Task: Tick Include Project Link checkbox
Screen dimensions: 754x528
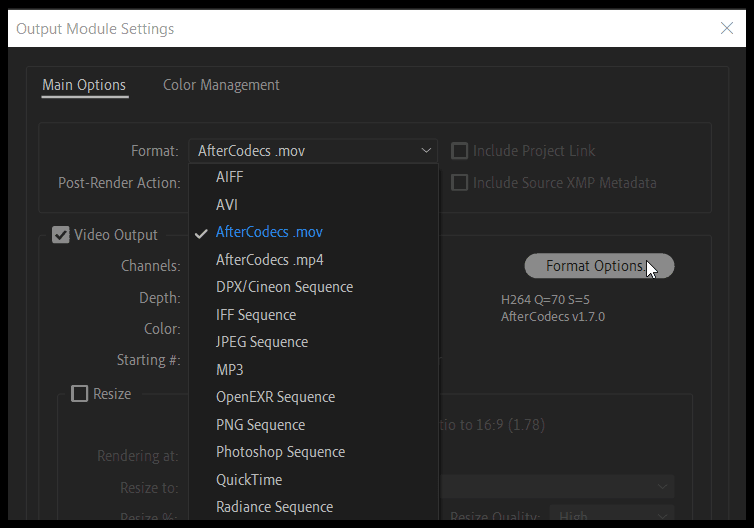Action: click(x=459, y=151)
